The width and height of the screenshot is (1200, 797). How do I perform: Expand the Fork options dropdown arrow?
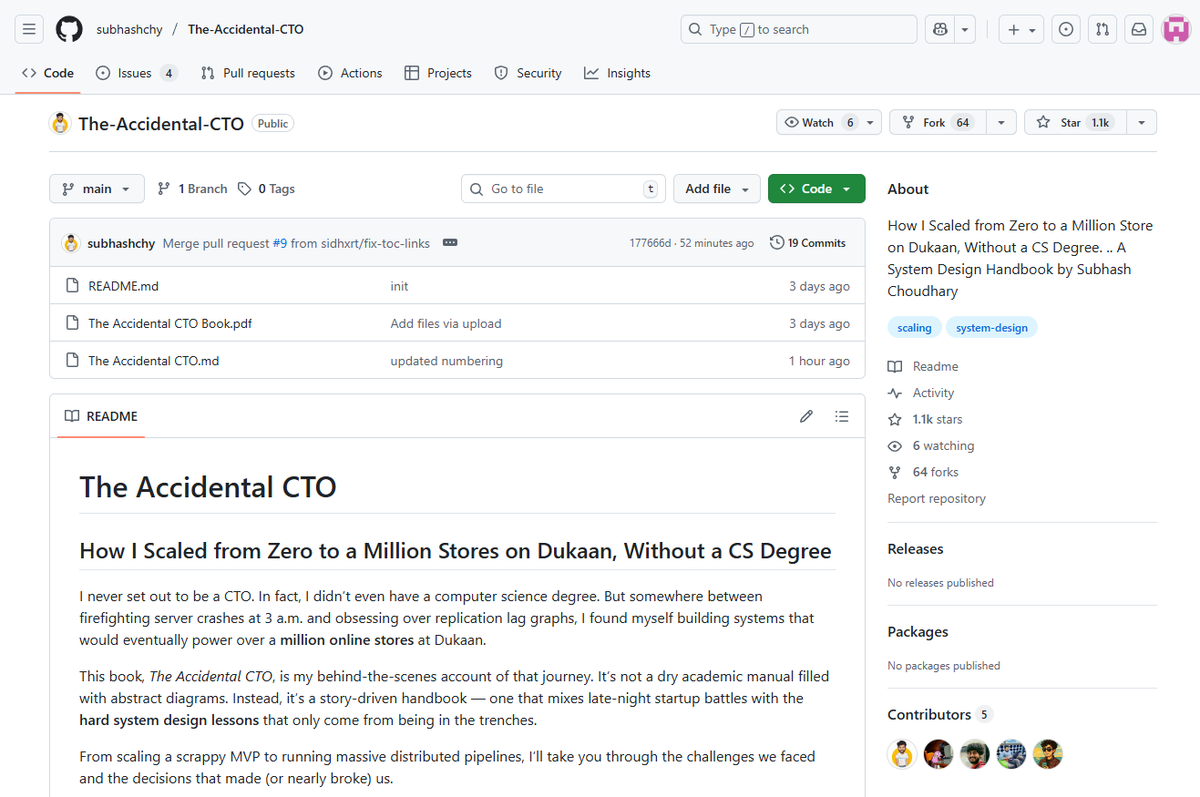coord(1001,123)
